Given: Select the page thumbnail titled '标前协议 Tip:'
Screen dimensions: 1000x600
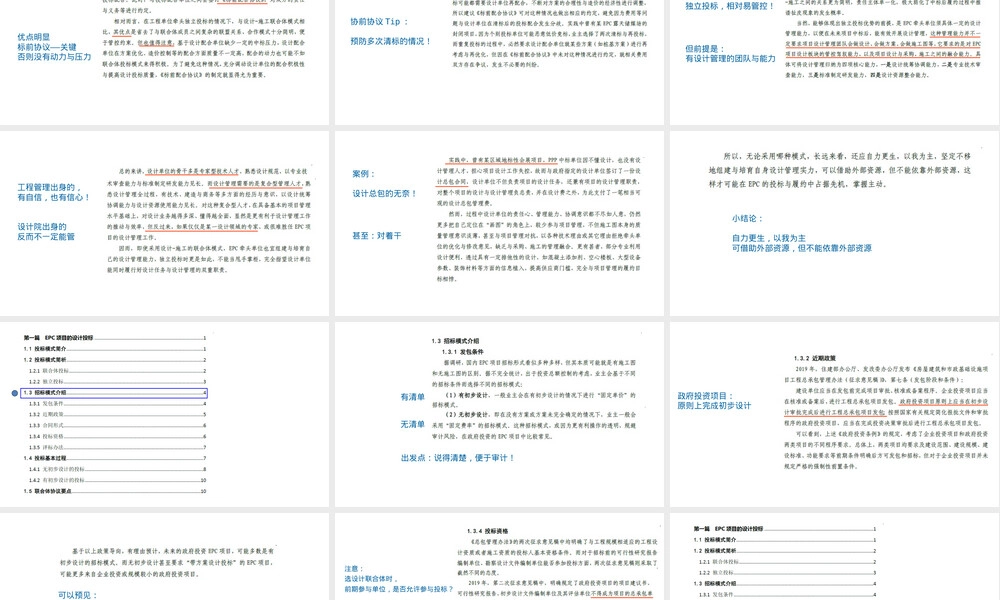Looking at the screenshot, I should (499, 62).
